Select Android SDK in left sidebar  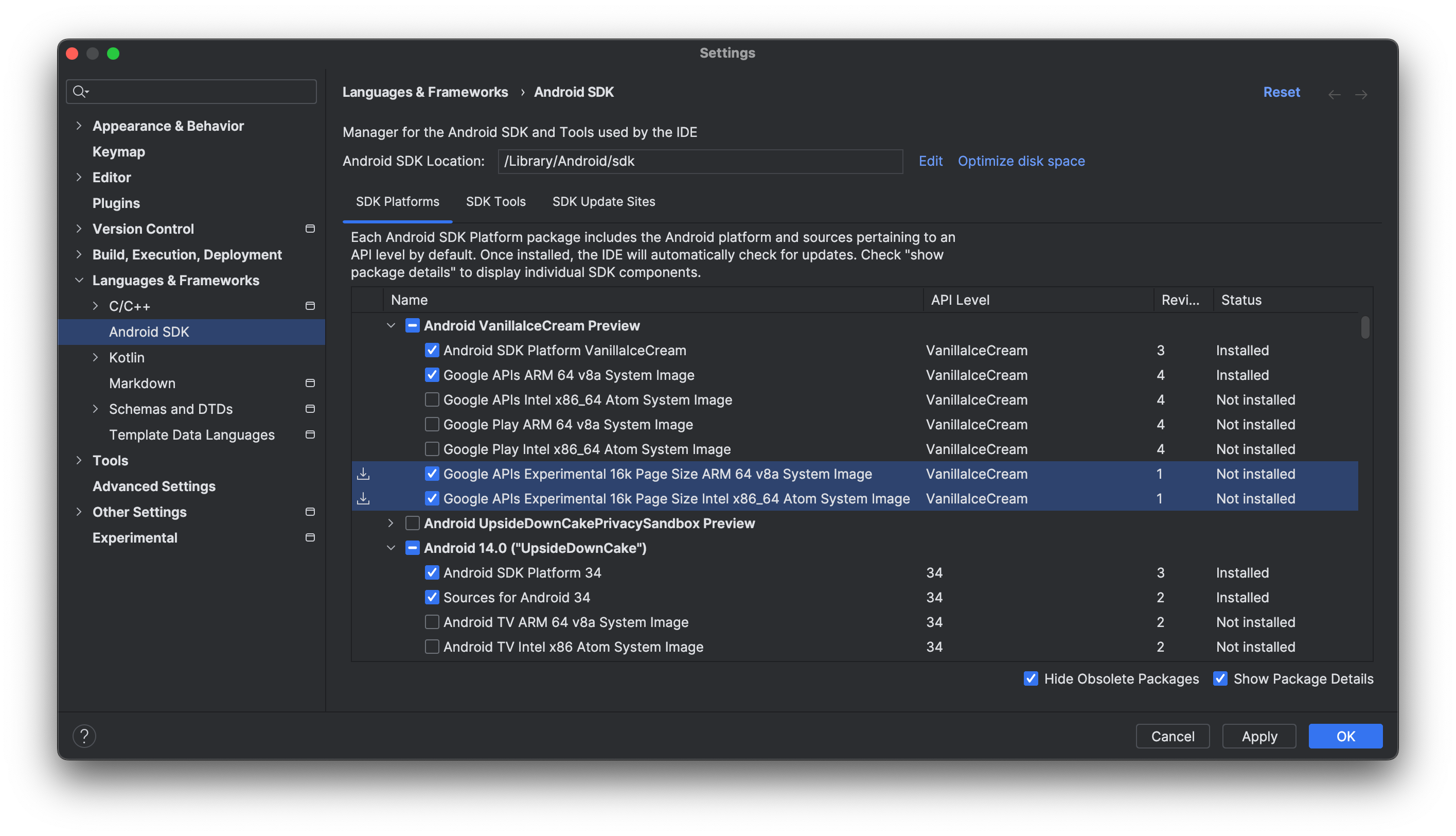tap(149, 331)
